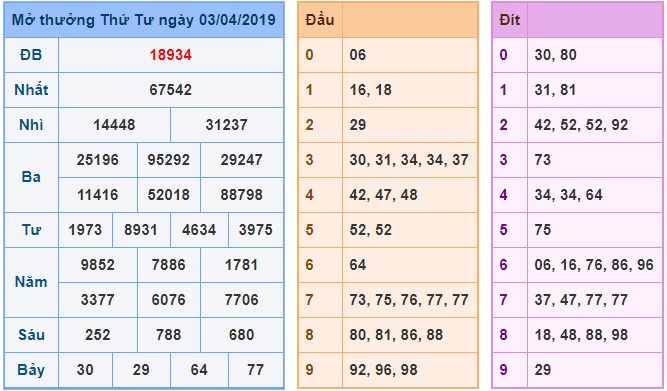
Task: Select second prize number 14448
Action: (x=114, y=125)
